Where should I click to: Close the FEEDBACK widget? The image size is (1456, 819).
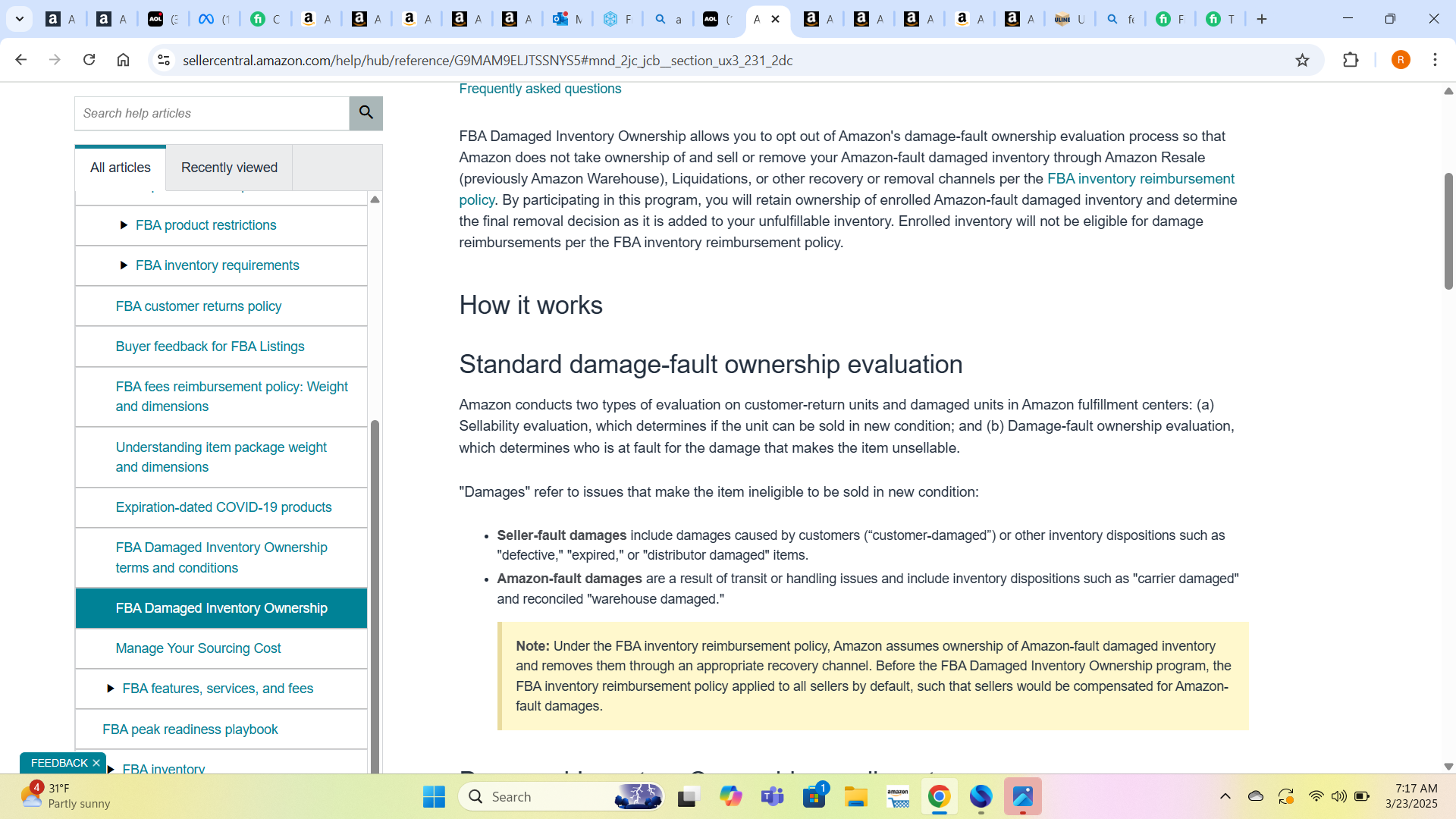tap(96, 763)
